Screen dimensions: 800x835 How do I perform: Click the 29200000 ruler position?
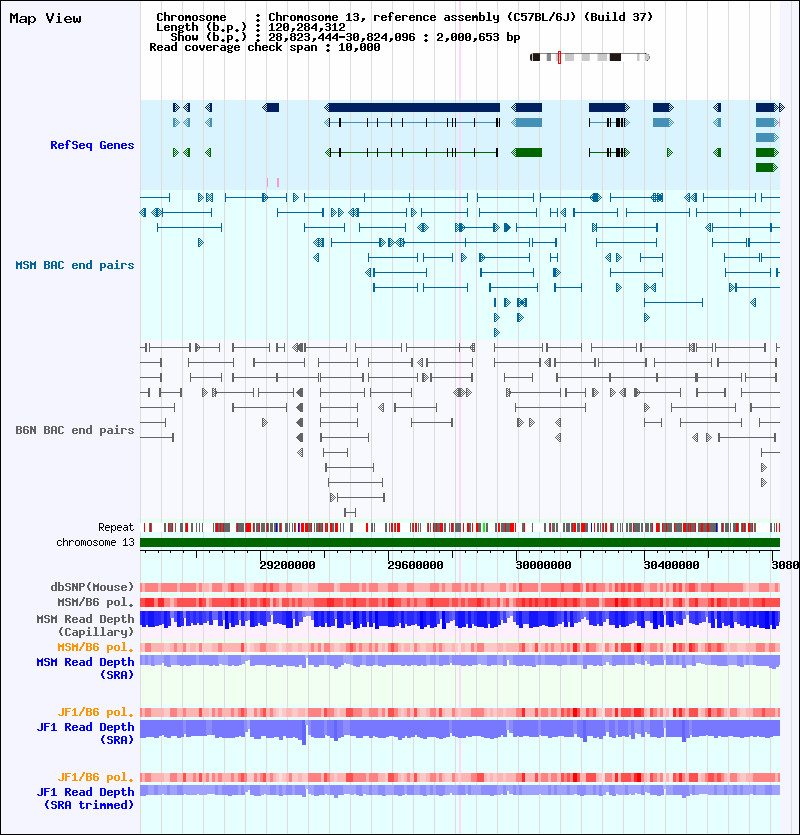click(x=287, y=565)
